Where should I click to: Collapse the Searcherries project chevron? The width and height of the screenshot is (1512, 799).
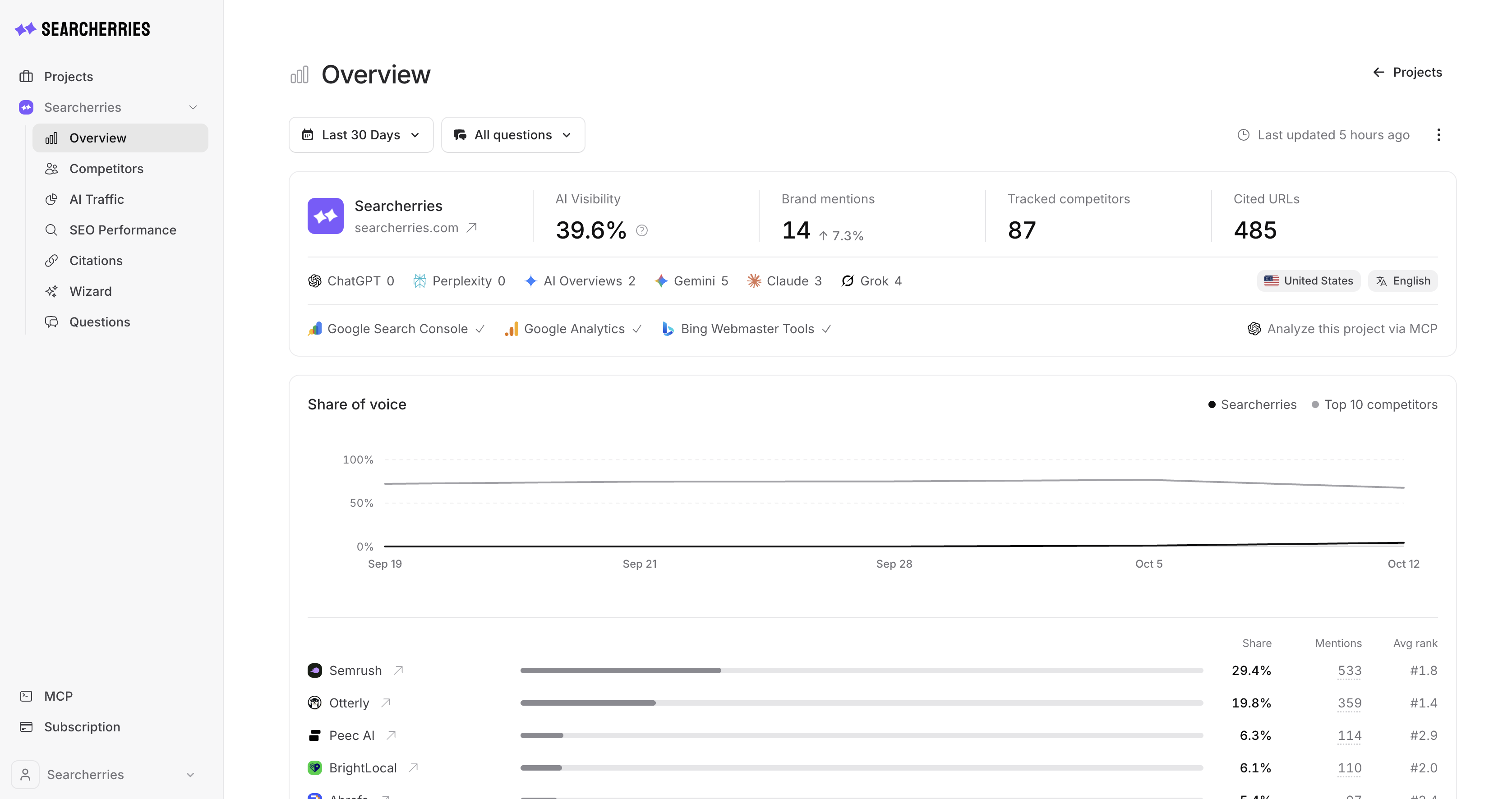point(193,107)
